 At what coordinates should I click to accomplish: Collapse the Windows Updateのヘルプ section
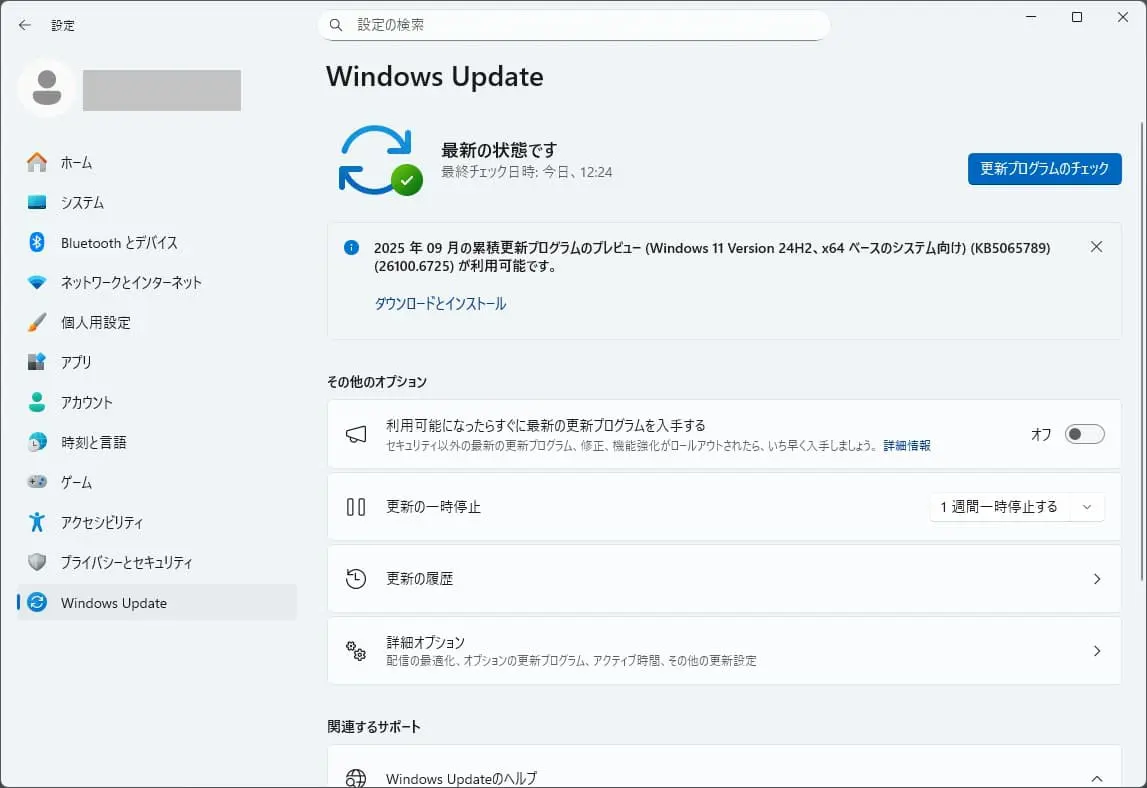click(1096, 778)
